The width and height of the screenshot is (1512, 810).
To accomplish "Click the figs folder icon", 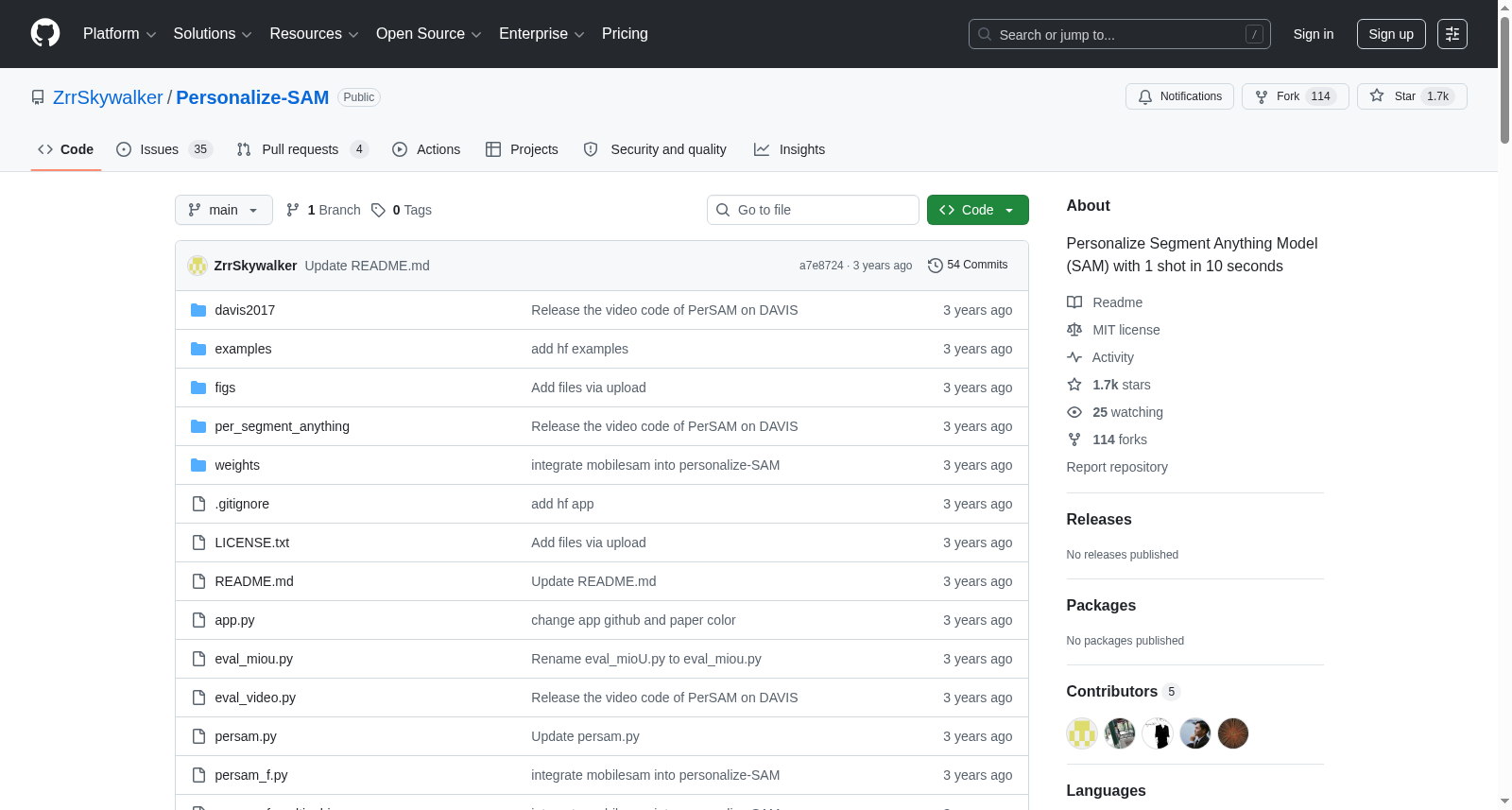I will tap(198, 388).
